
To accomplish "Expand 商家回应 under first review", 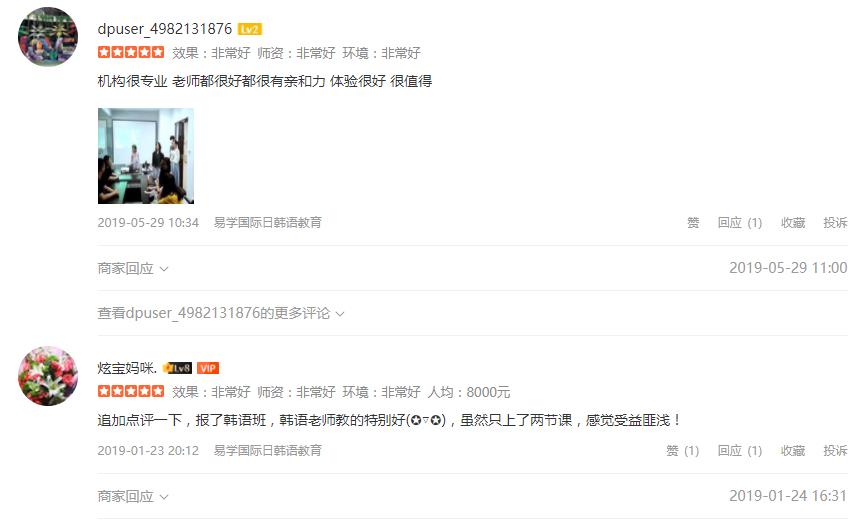I will 133,268.
